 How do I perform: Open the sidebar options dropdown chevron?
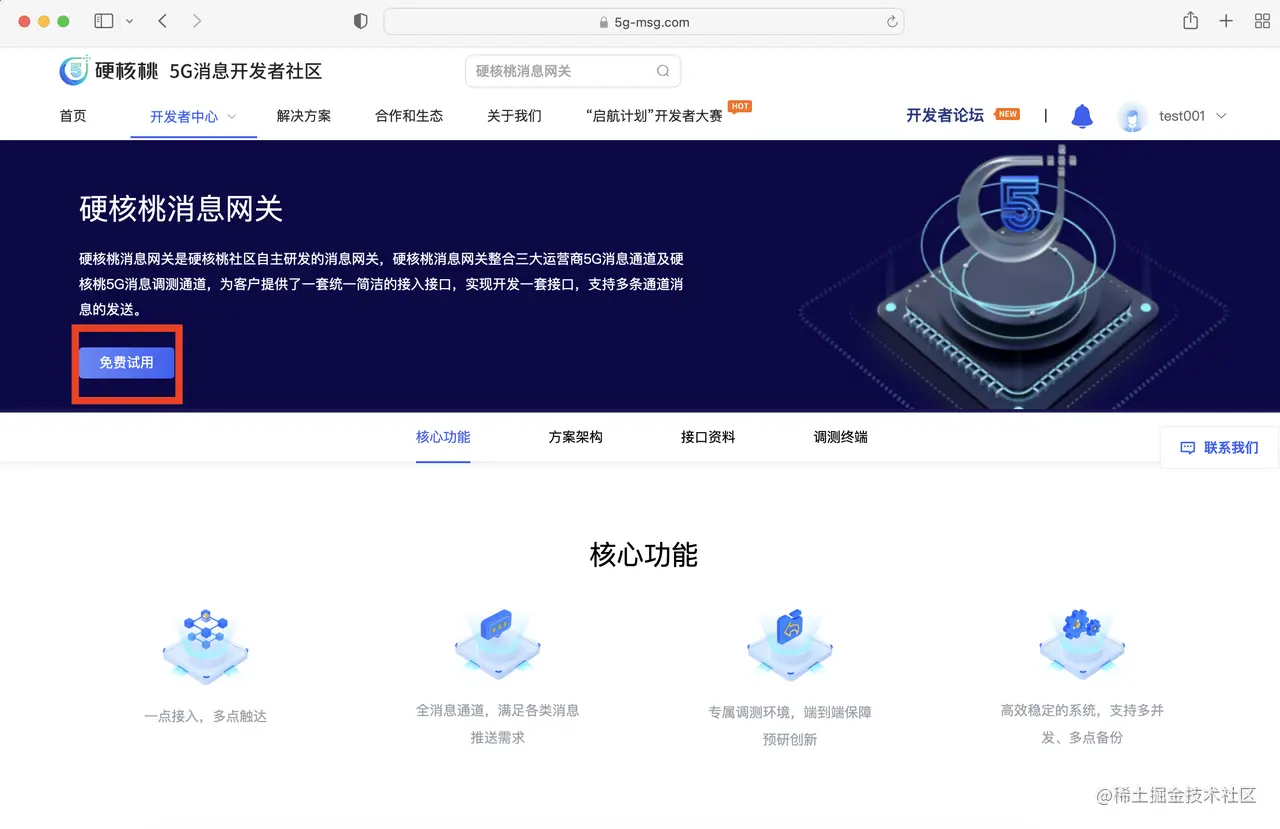pos(129,21)
